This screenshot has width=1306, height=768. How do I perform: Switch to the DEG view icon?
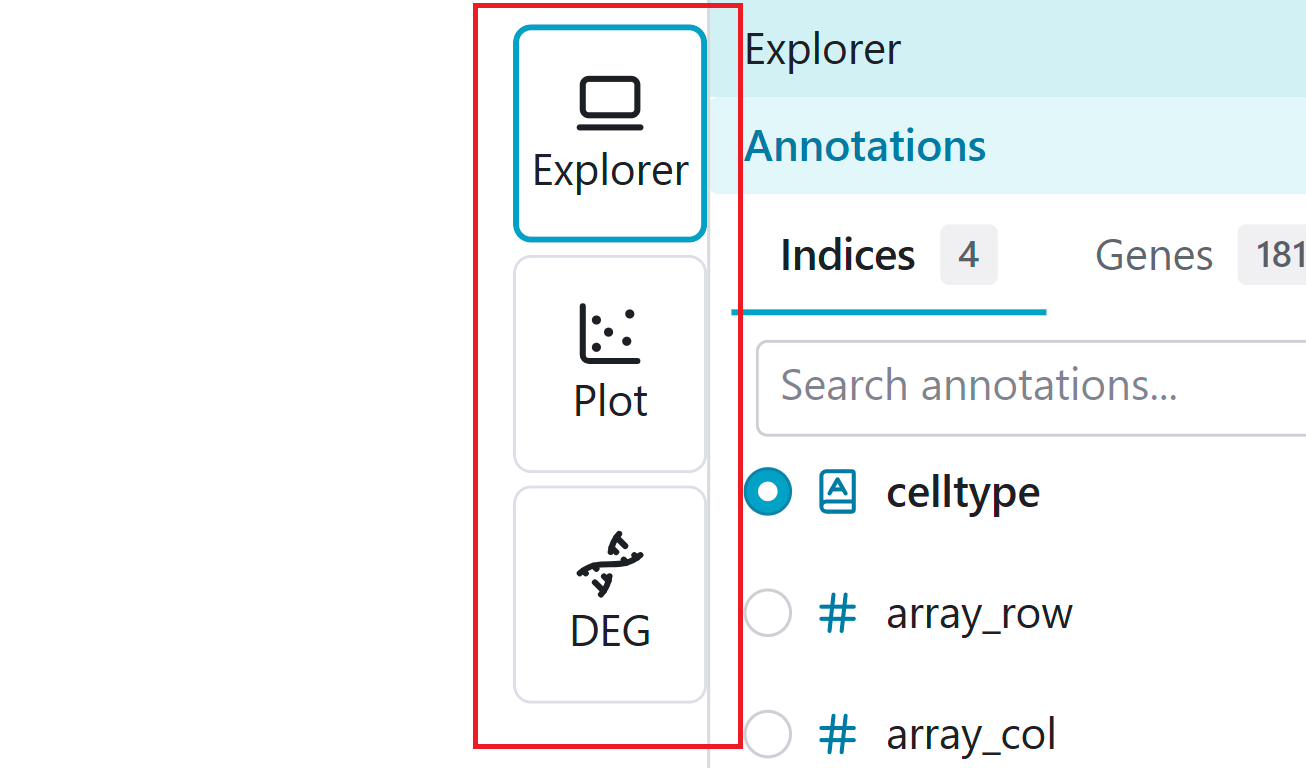(609, 592)
